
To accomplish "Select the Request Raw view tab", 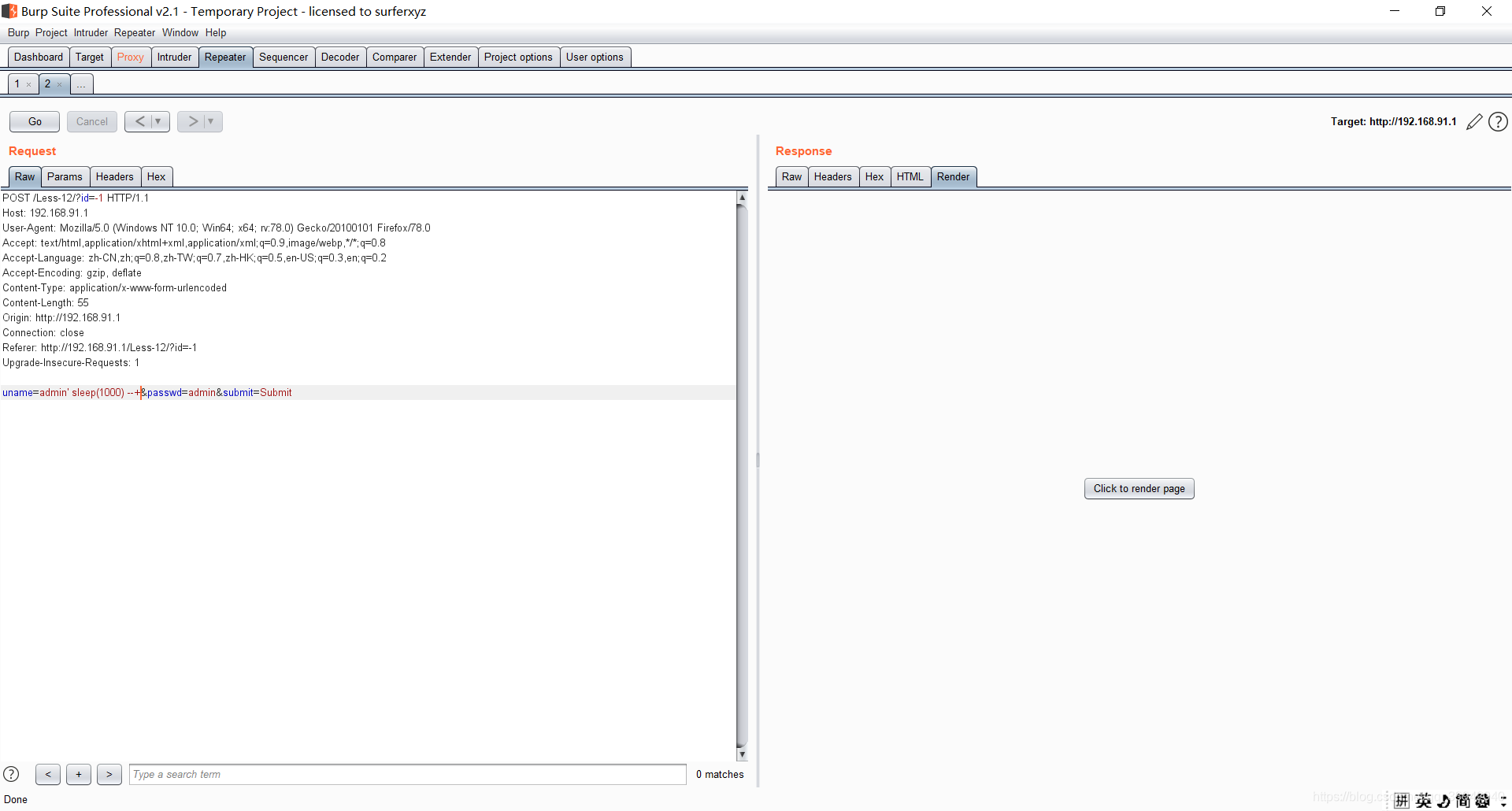I will coord(25,177).
